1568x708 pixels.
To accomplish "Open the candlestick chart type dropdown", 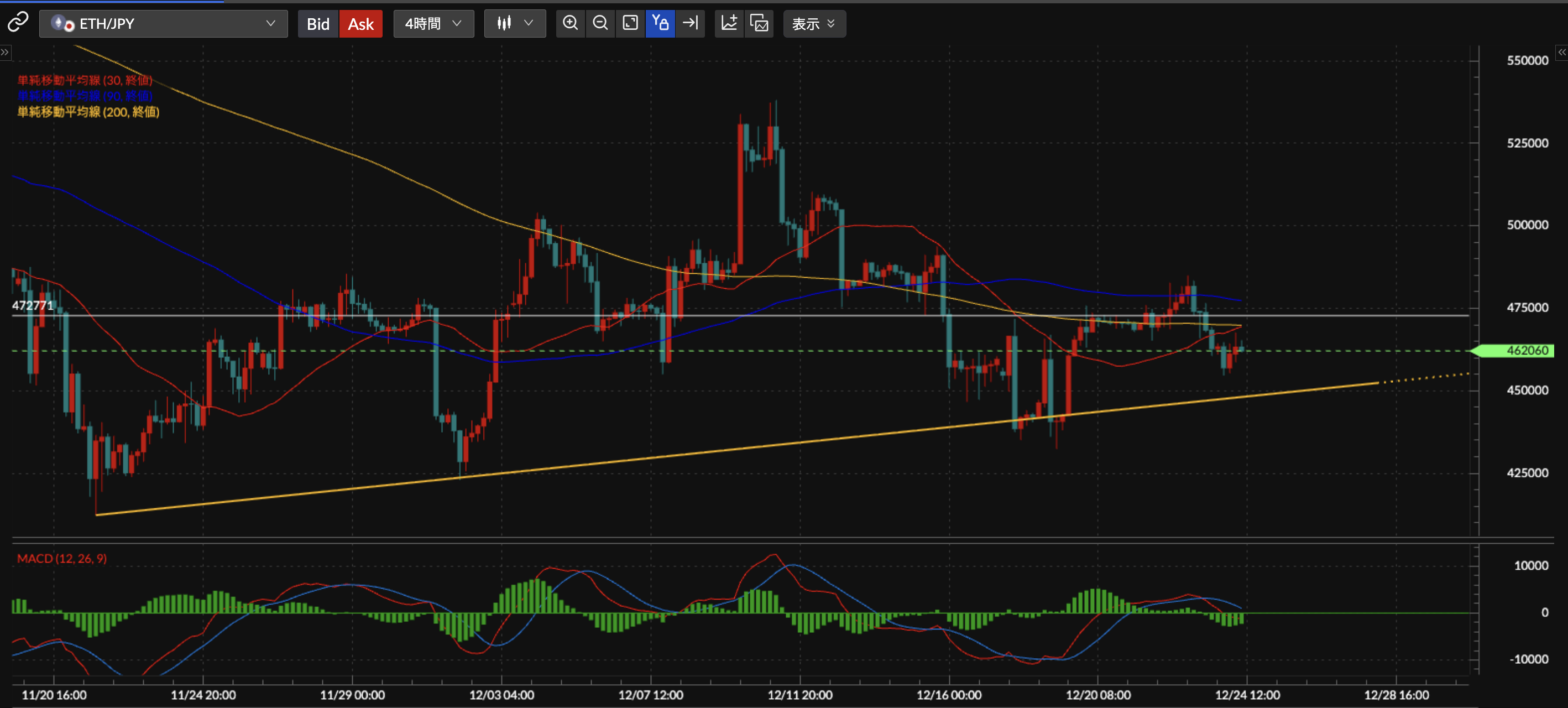I will [514, 24].
